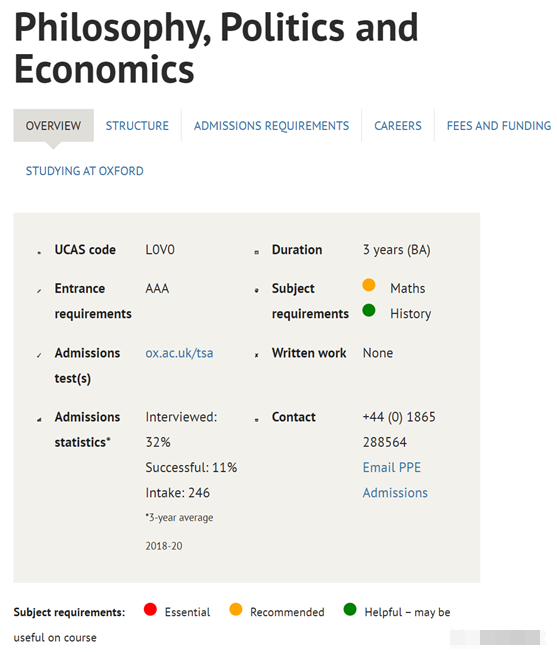Click the green dot beside History
Viewport: 557px width, 652px height.
click(369, 310)
